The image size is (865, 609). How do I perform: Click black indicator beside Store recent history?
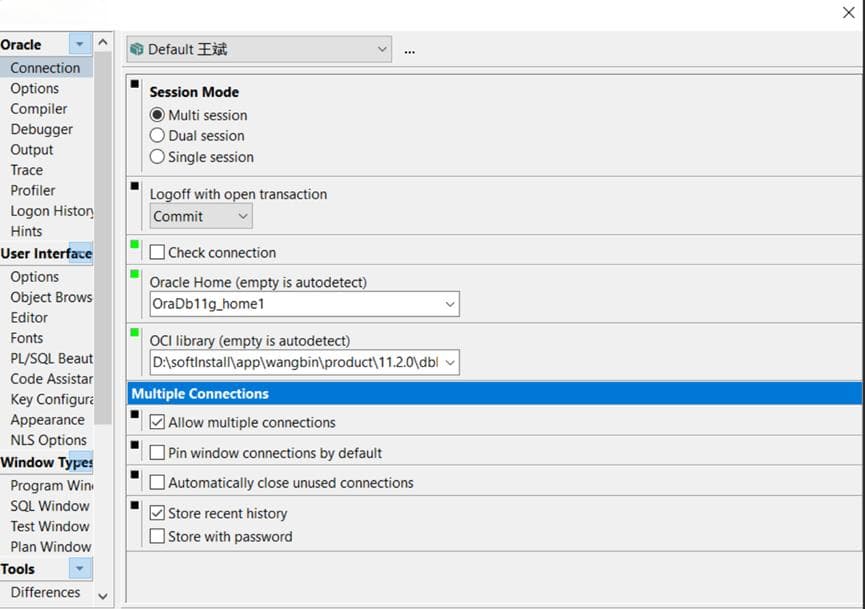click(135, 505)
